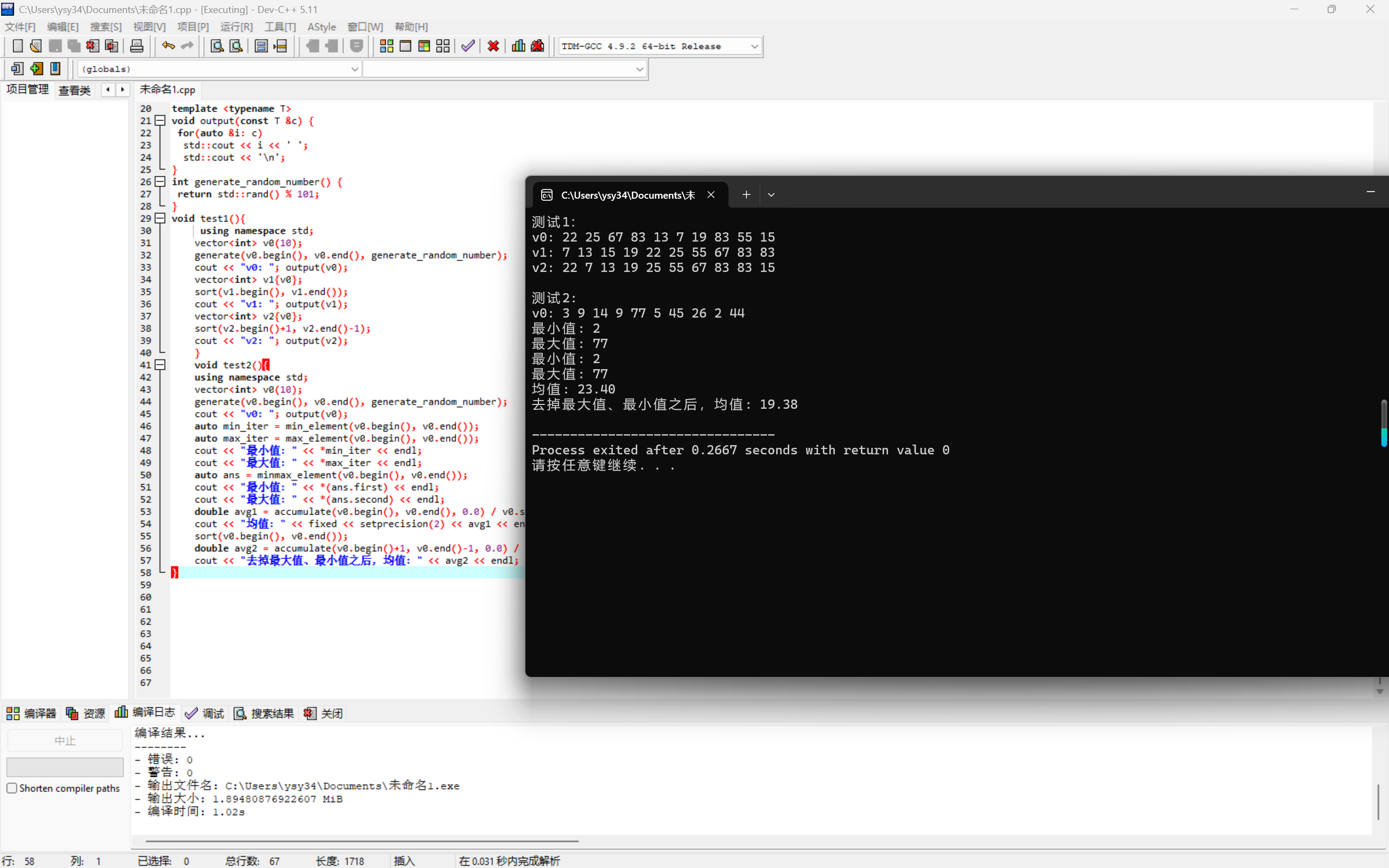Click the search field below the 中止 button
The width and height of the screenshot is (1389, 868).
(64, 766)
